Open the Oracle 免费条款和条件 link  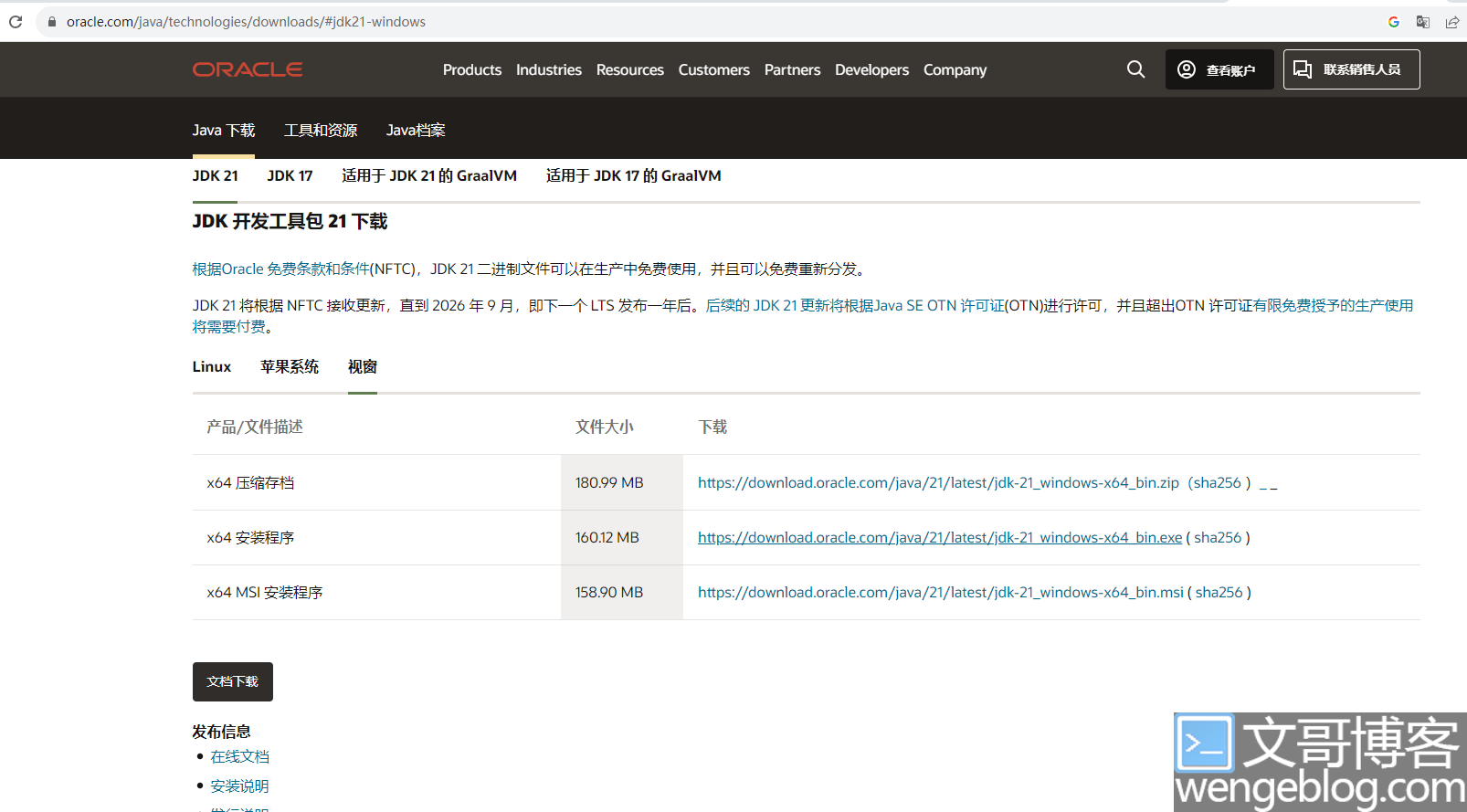(281, 269)
